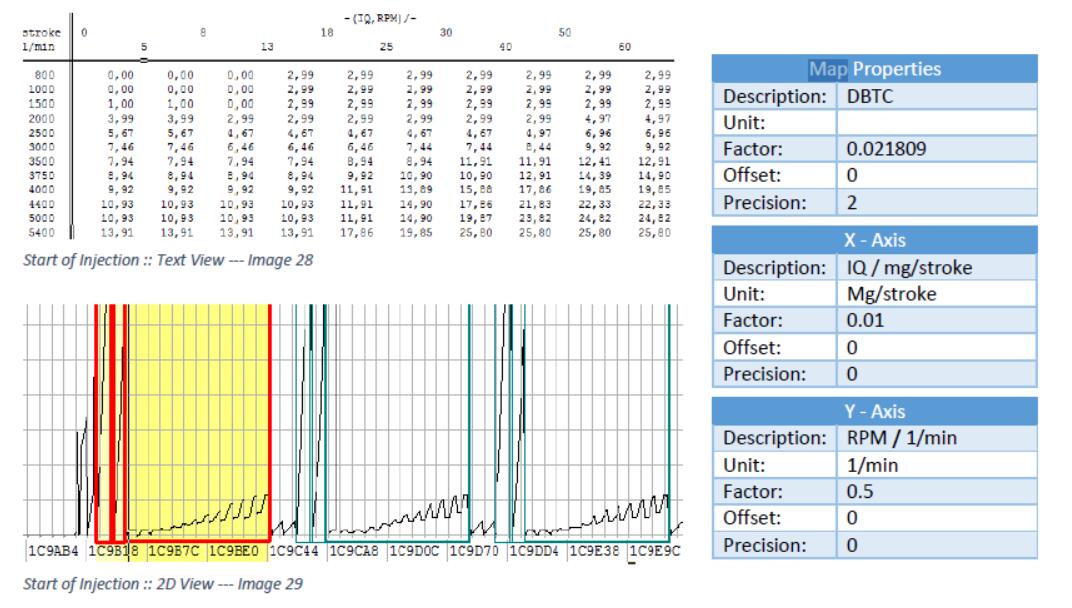Click hex address label 1C9B7C
This screenshot has height=608, width=1072.
coord(173,551)
